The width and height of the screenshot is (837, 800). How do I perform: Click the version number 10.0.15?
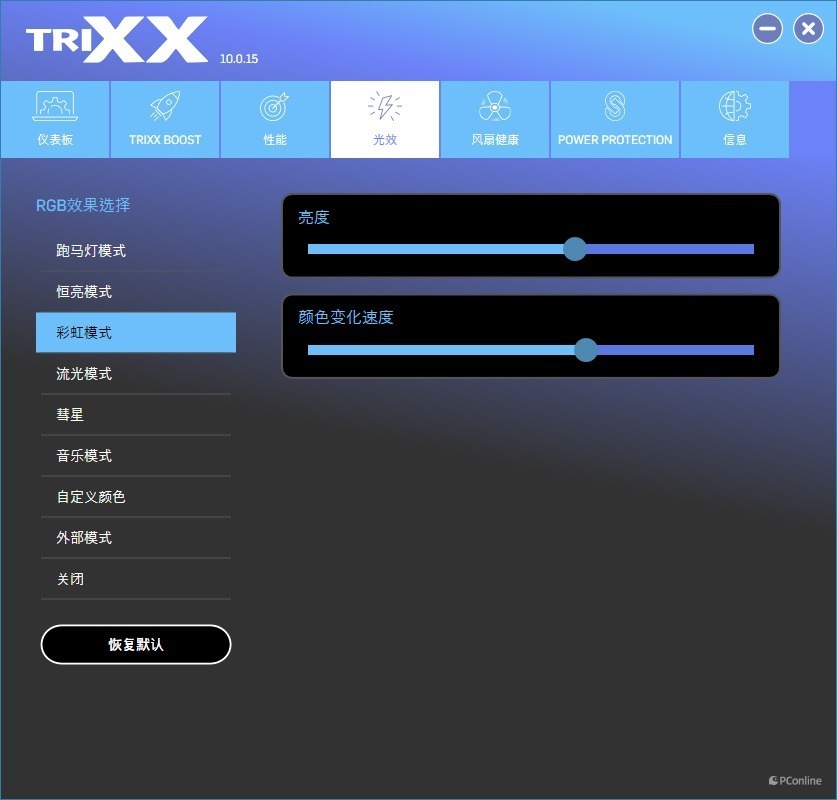click(x=239, y=59)
